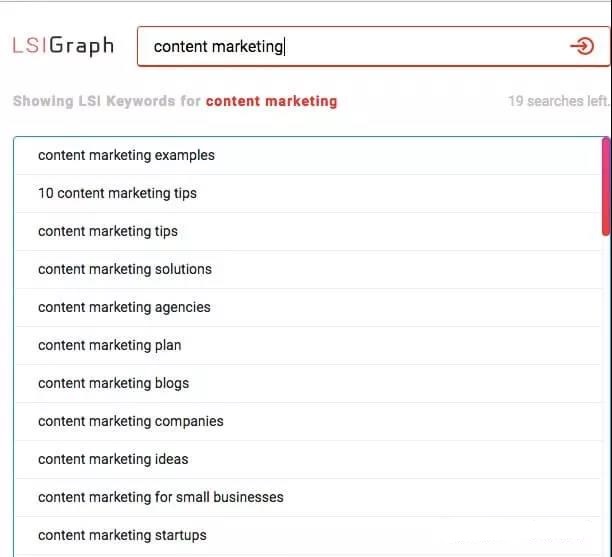Select "content marketing for small businesses"
Image resolution: width=612 pixels, height=557 pixels.
(x=161, y=497)
